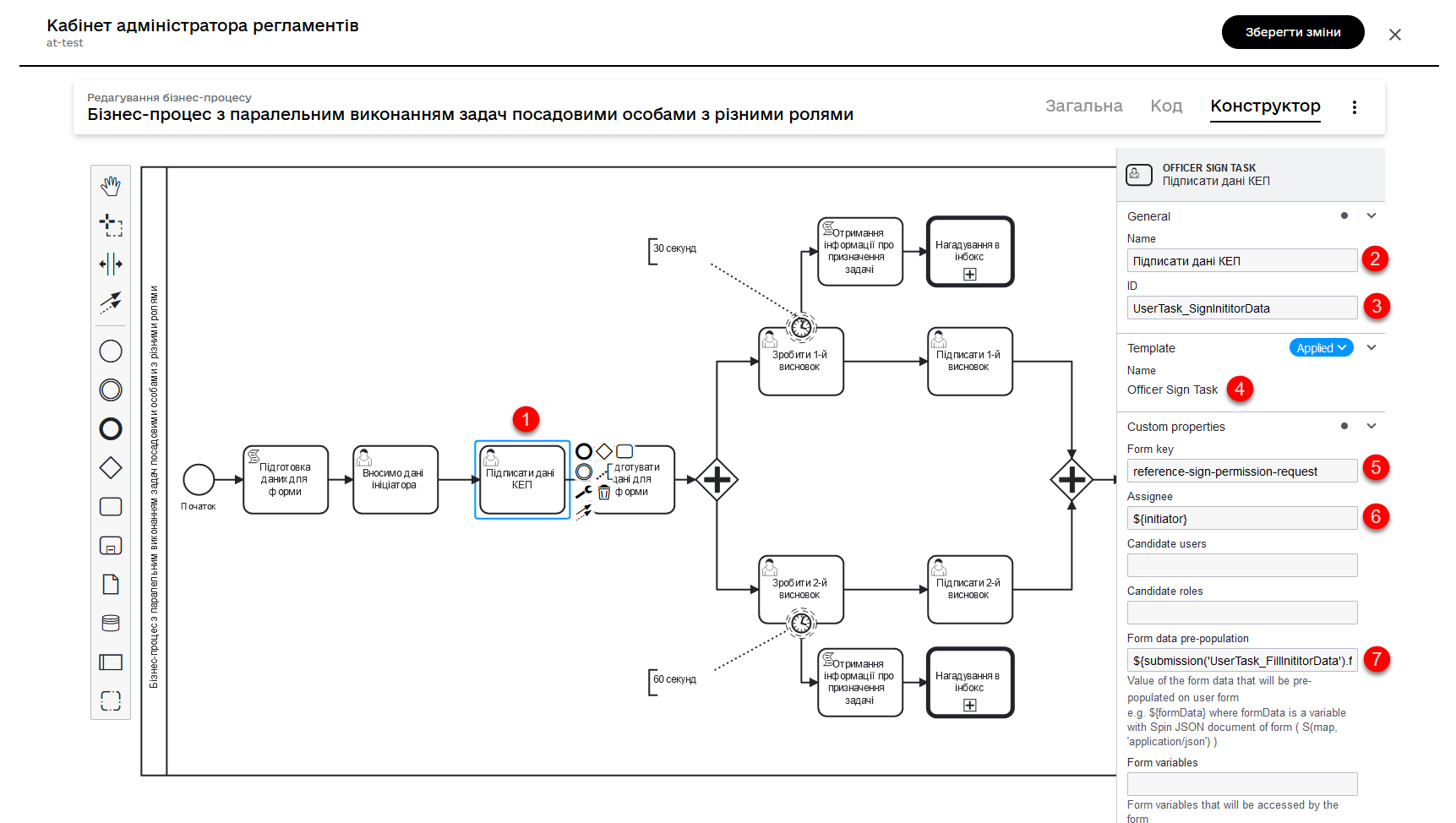This screenshot has width=1456, height=823.
Task: Open the three-dot options menu
Action: [1354, 107]
